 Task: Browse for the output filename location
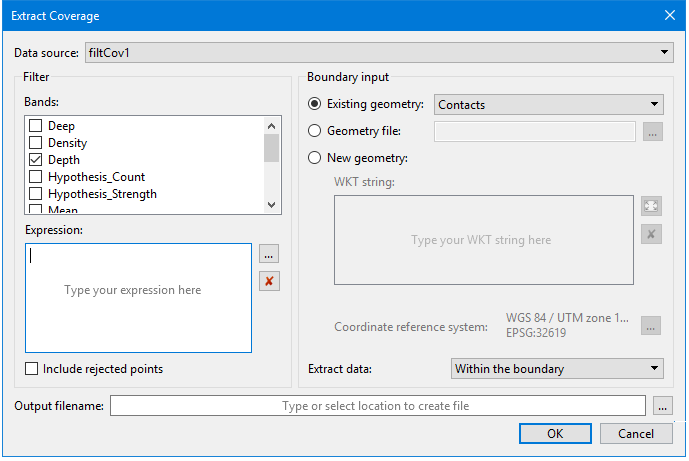[x=661, y=406]
